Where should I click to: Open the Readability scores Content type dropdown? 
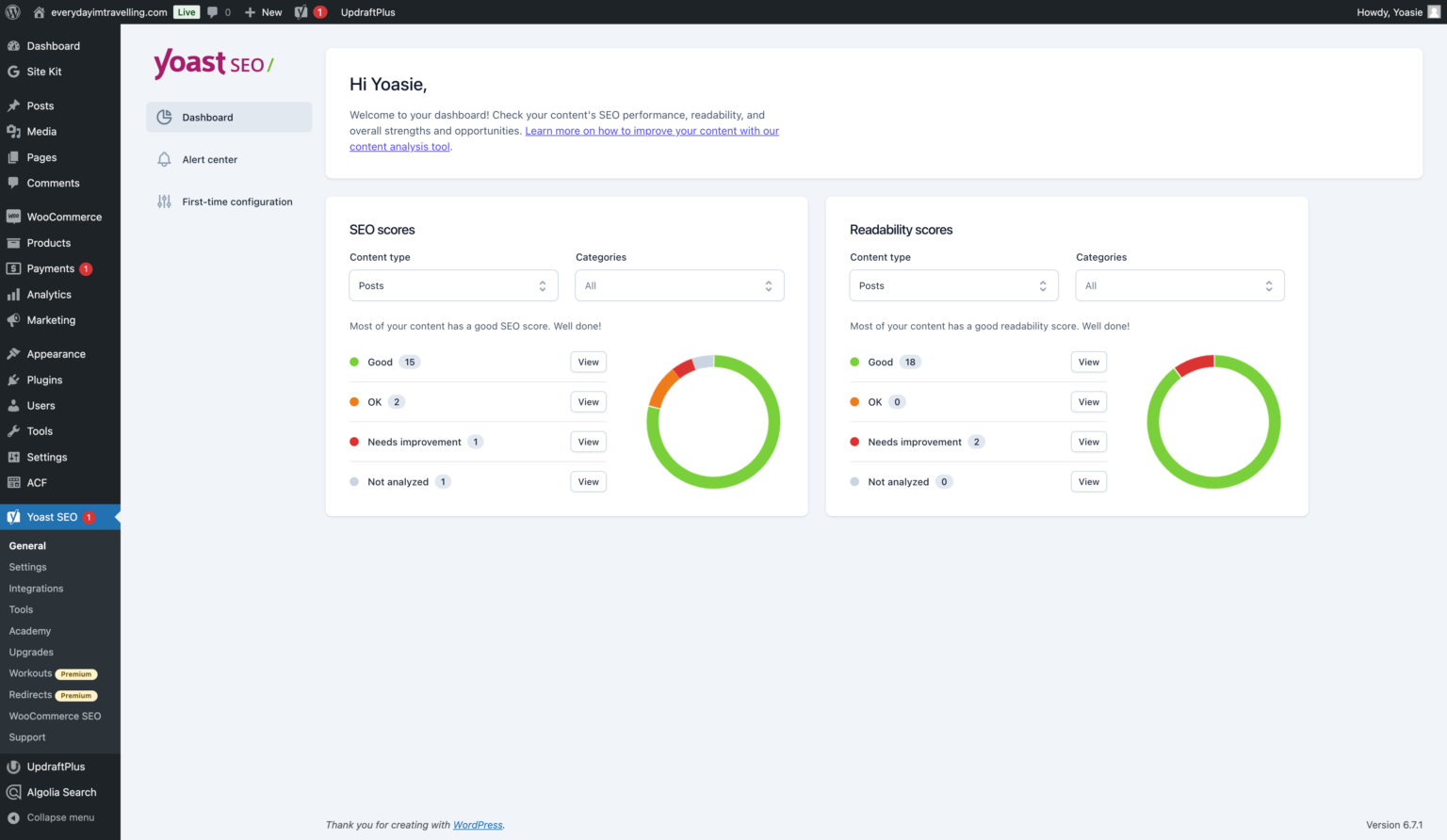[x=953, y=285]
